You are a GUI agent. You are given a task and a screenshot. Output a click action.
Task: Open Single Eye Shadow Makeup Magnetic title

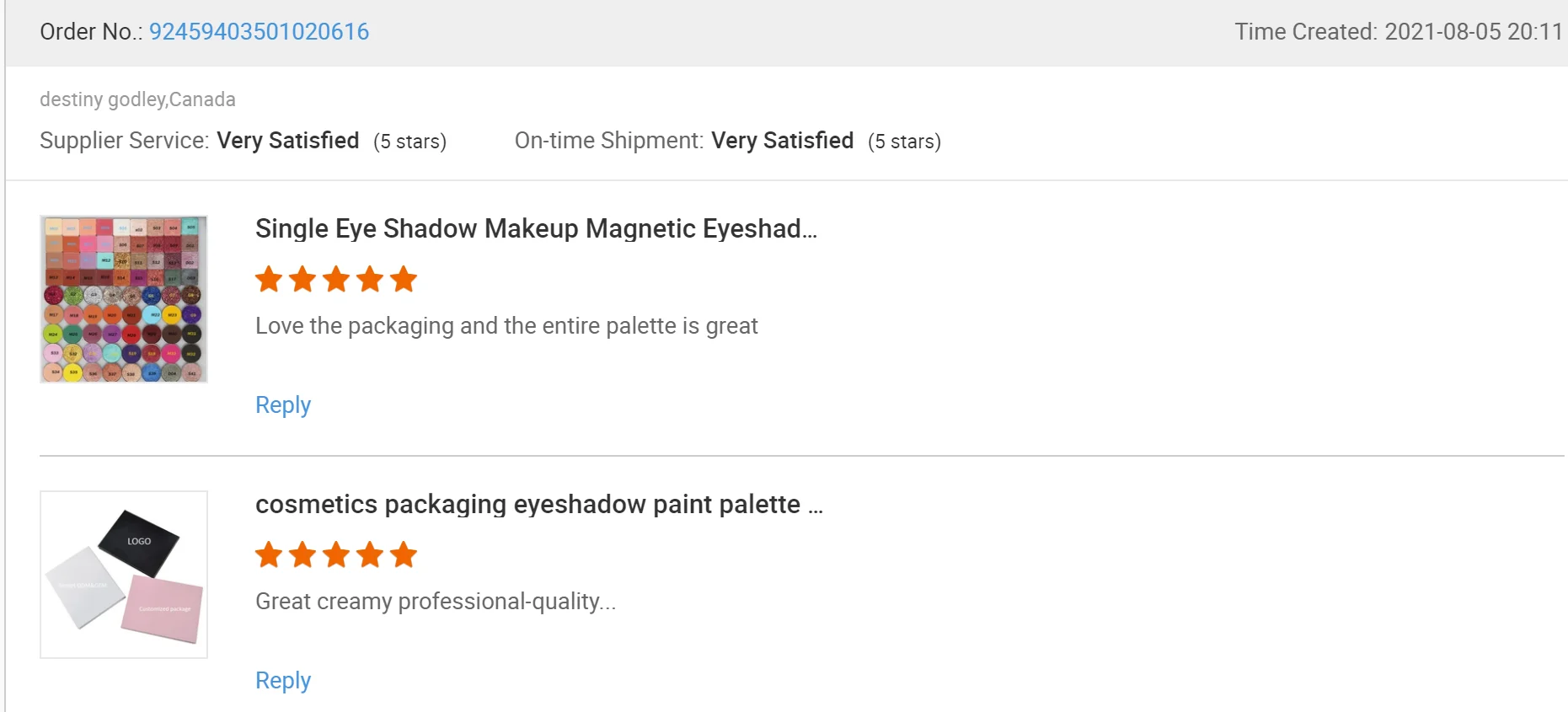[x=536, y=229]
